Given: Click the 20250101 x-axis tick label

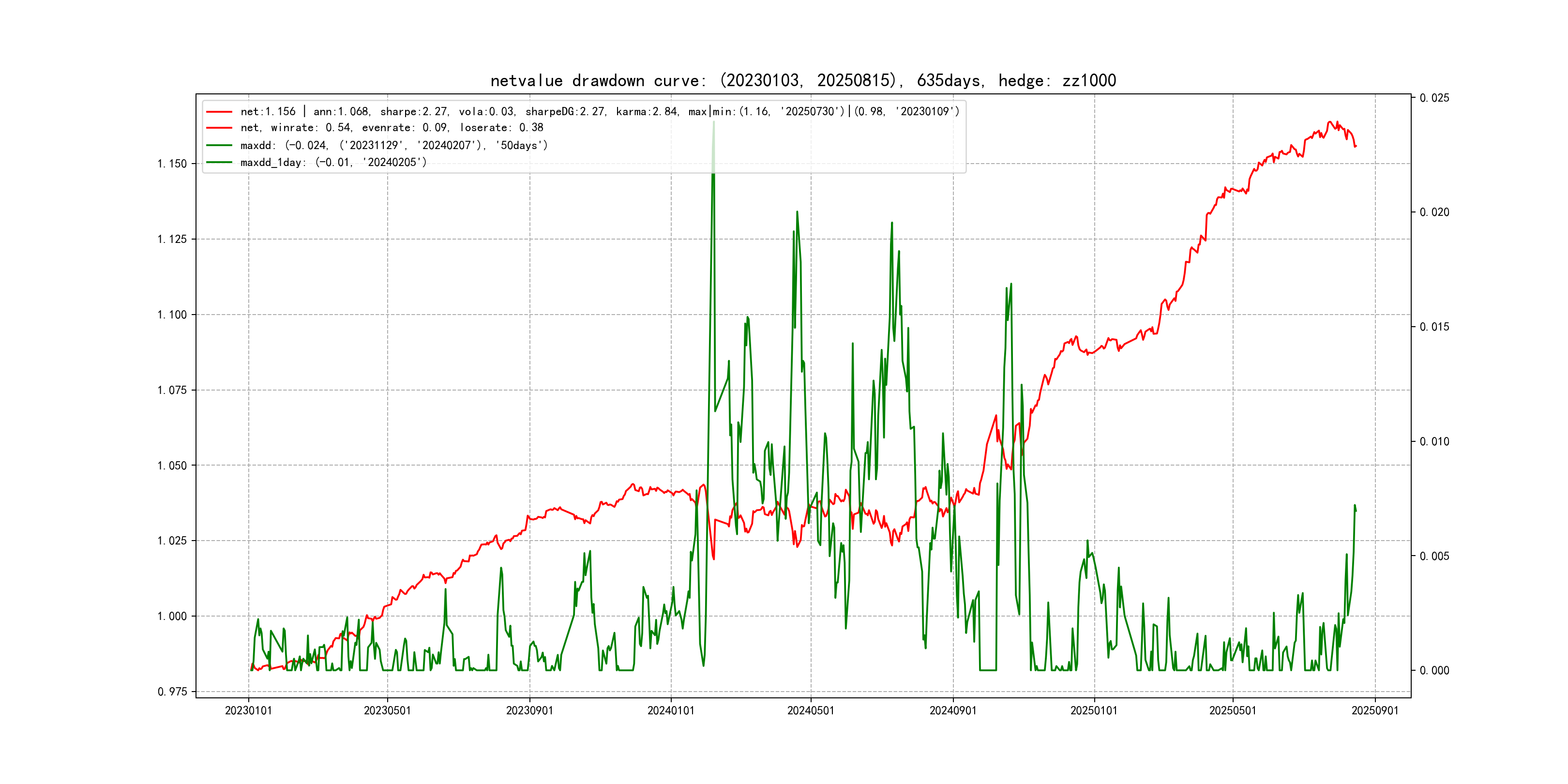Looking at the screenshot, I should coord(1094,711).
